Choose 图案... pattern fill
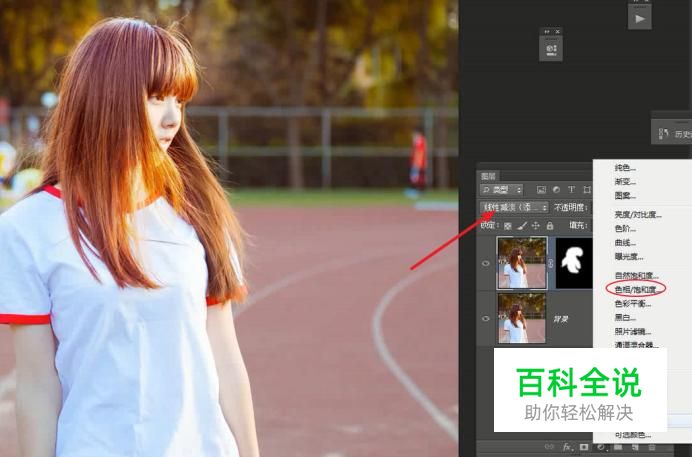 (625, 195)
